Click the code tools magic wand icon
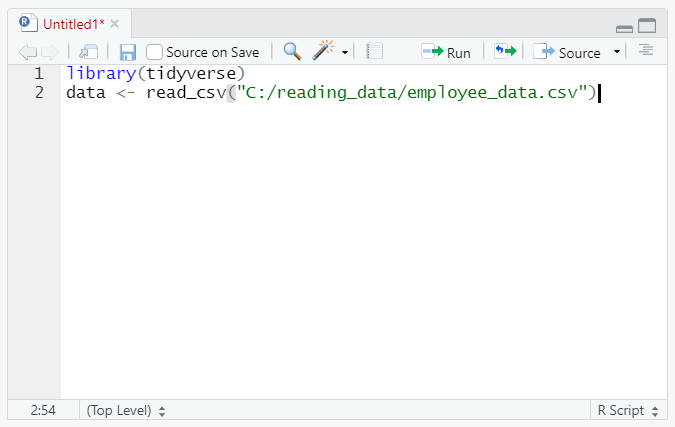Viewport: 675px width, 427px height. tap(324, 52)
